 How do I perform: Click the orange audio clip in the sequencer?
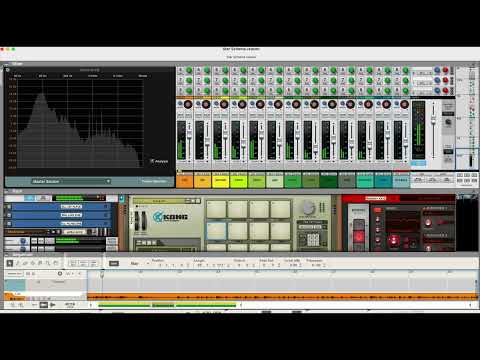pos(282,296)
